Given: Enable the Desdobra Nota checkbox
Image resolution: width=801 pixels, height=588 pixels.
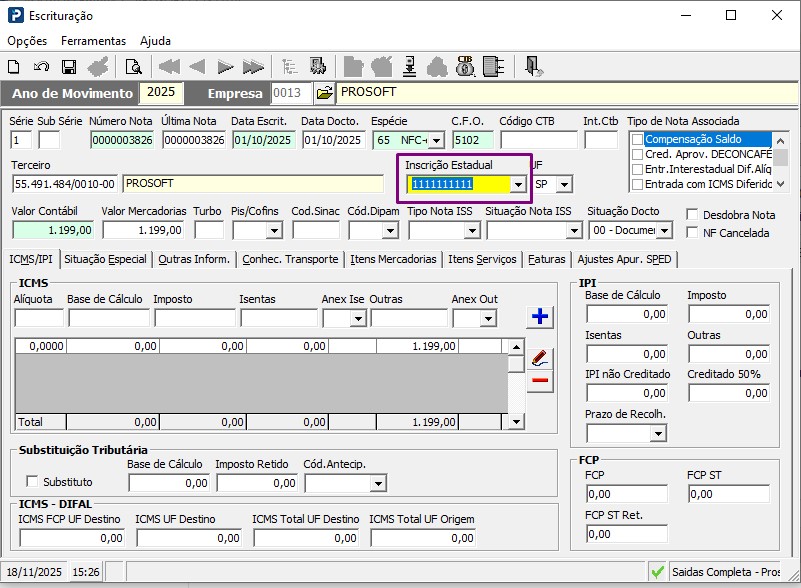Looking at the screenshot, I should [x=693, y=214].
